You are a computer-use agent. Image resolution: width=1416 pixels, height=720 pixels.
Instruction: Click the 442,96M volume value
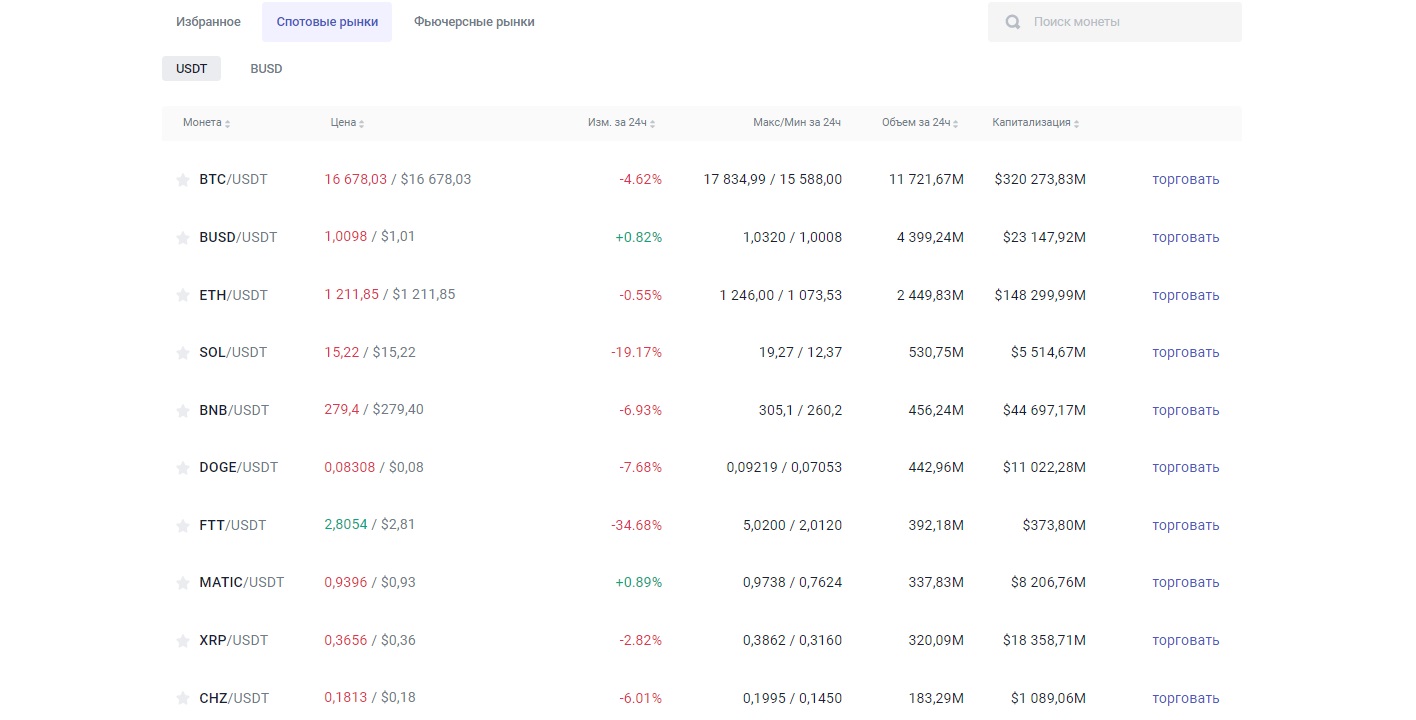coord(936,468)
